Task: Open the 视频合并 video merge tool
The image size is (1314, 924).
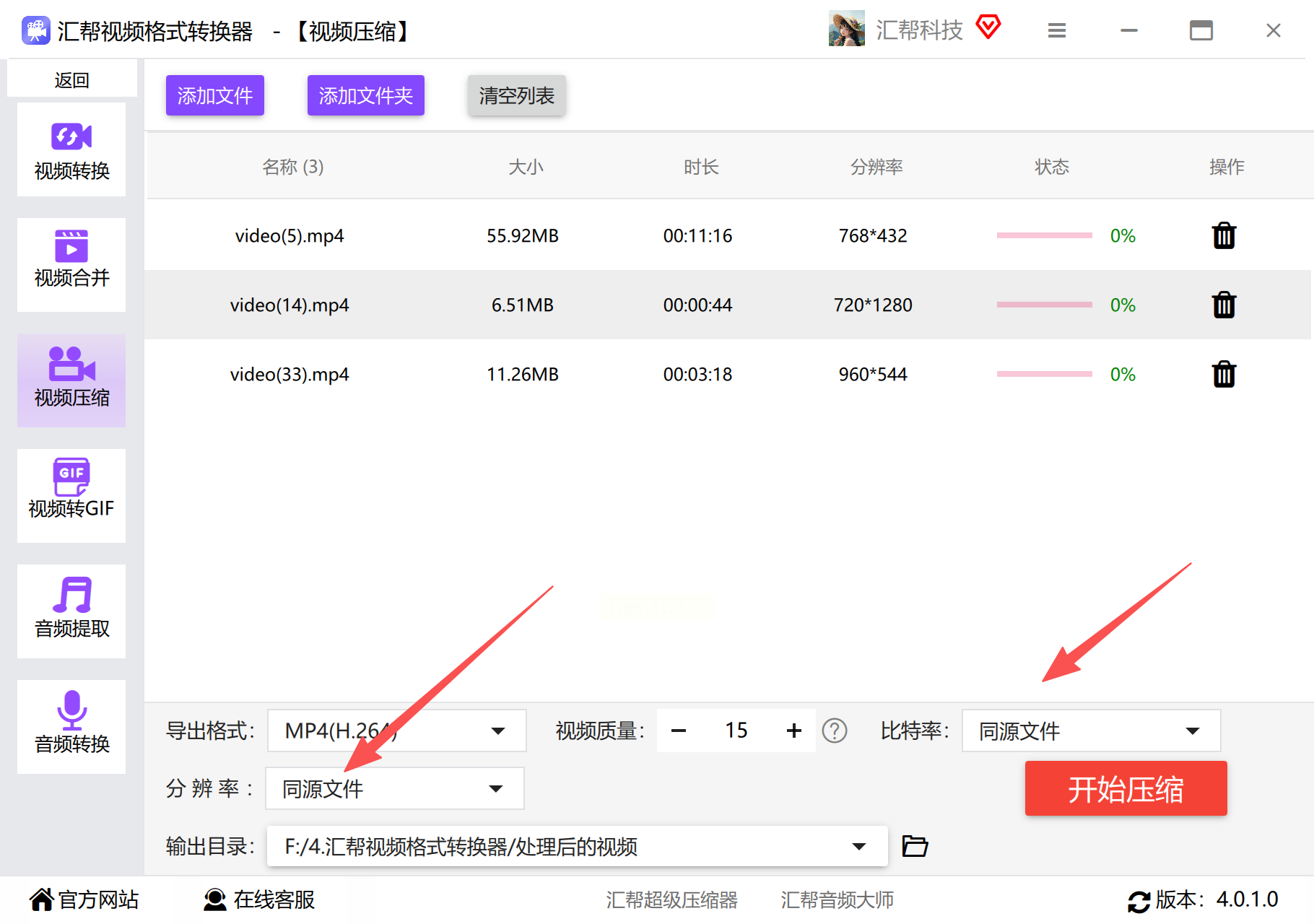Action: click(71, 265)
